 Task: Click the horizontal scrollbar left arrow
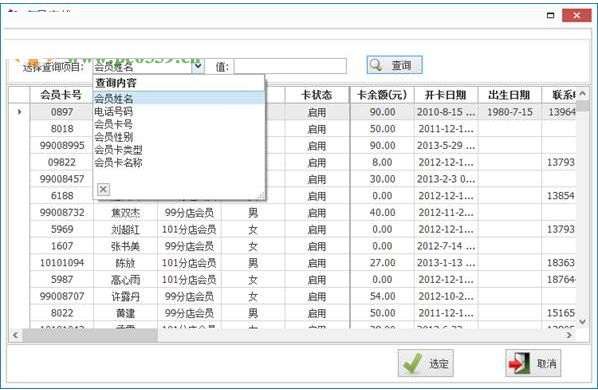(15, 335)
